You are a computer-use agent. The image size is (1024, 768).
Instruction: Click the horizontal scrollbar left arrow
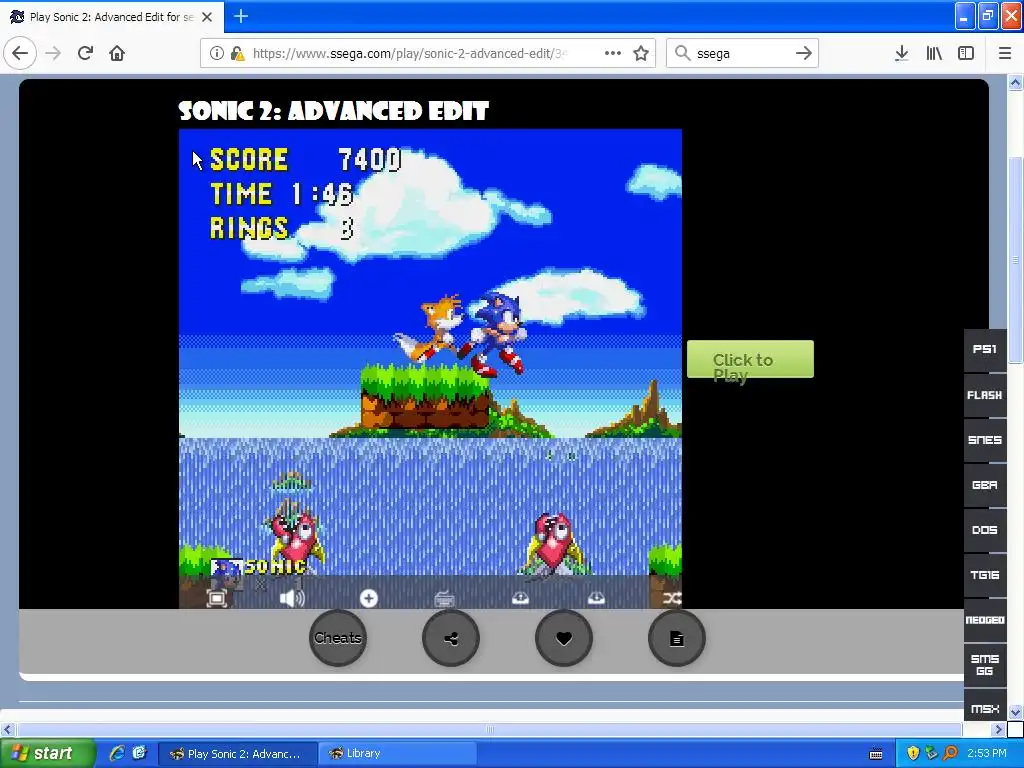(x=8, y=729)
